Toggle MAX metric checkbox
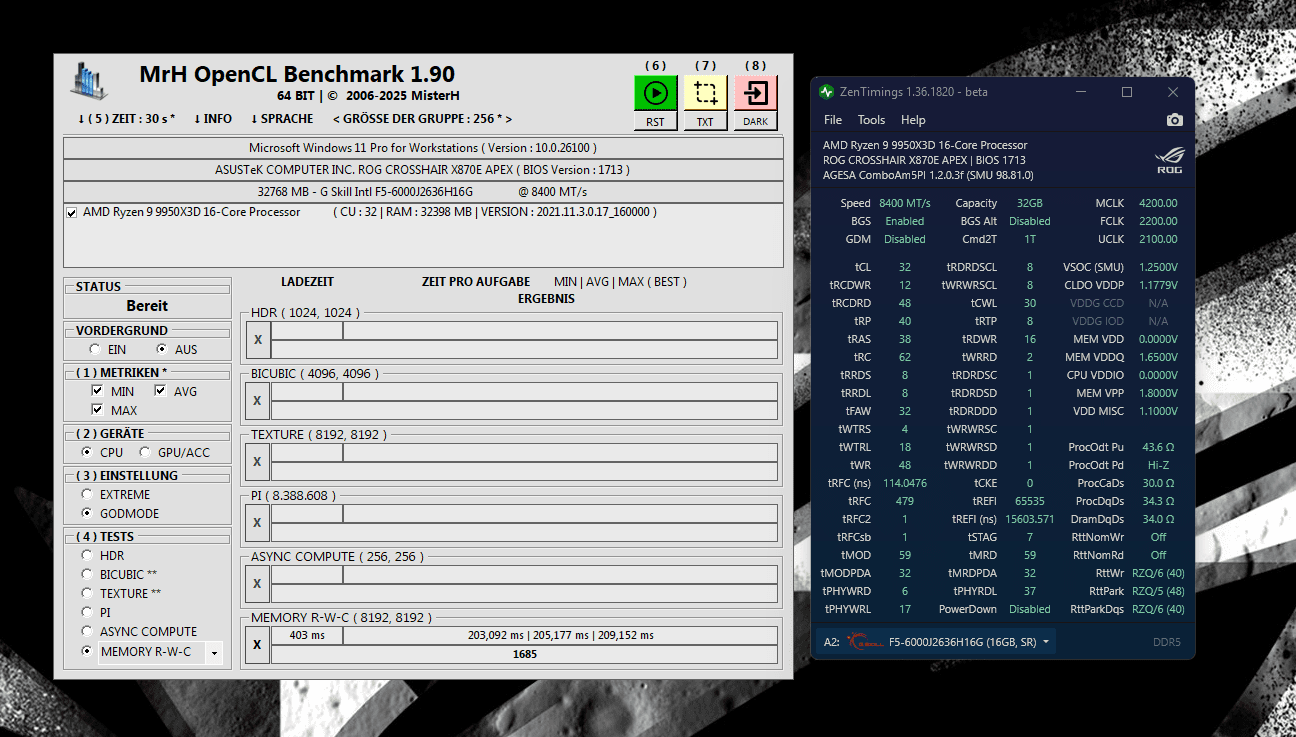 pos(97,411)
